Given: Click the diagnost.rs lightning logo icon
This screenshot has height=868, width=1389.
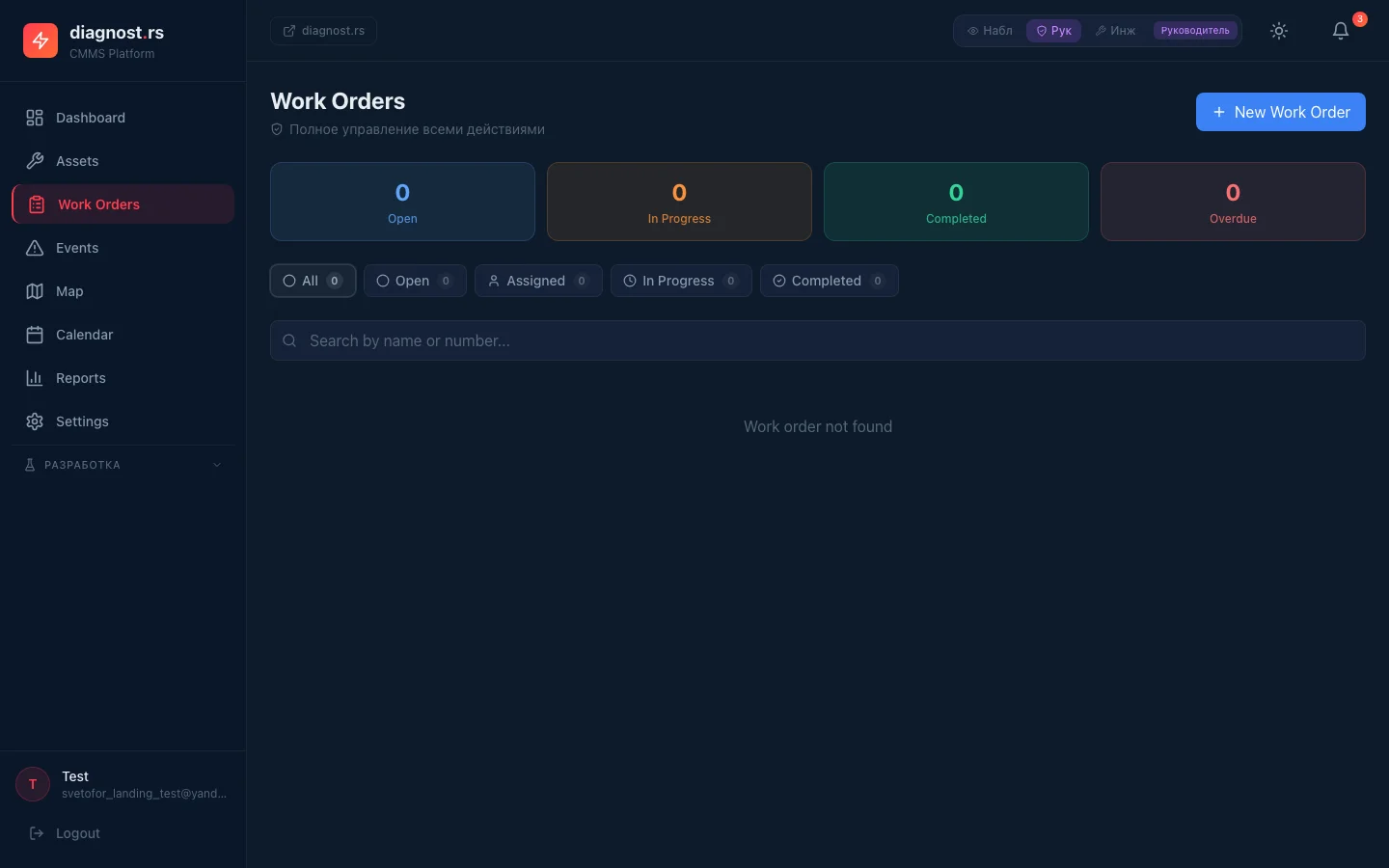Looking at the screenshot, I should (41, 41).
